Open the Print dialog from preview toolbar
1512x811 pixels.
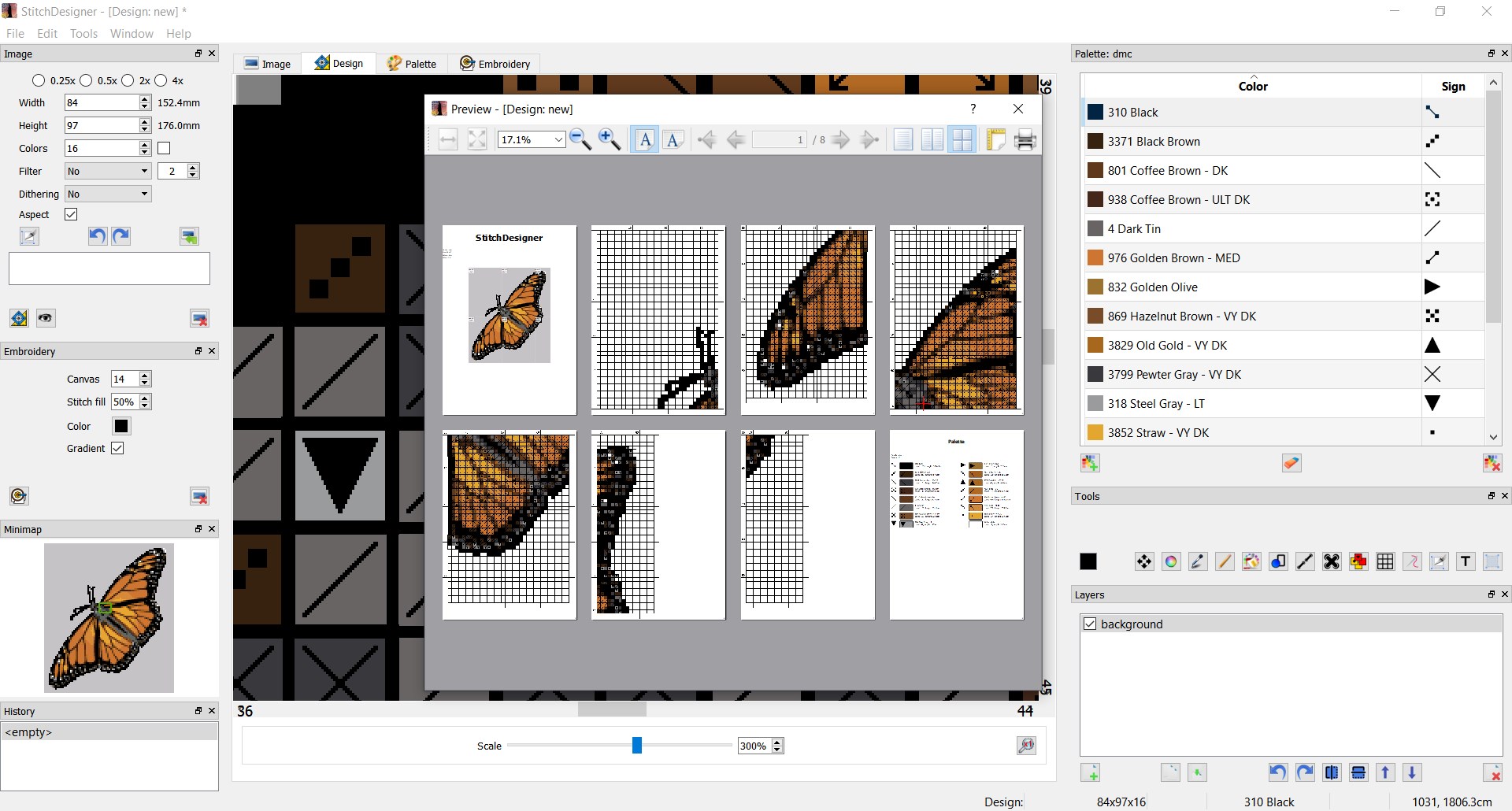1025,139
